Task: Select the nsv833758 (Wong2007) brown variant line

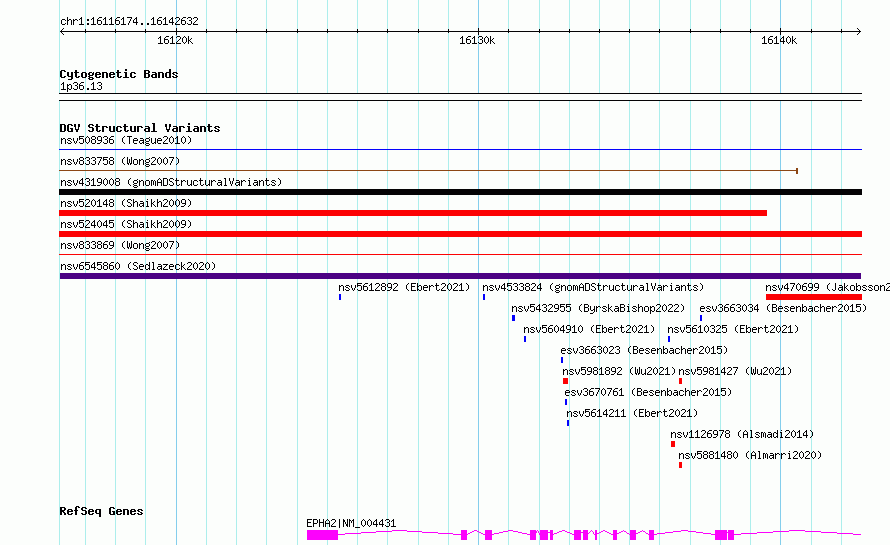Action: click(429, 170)
